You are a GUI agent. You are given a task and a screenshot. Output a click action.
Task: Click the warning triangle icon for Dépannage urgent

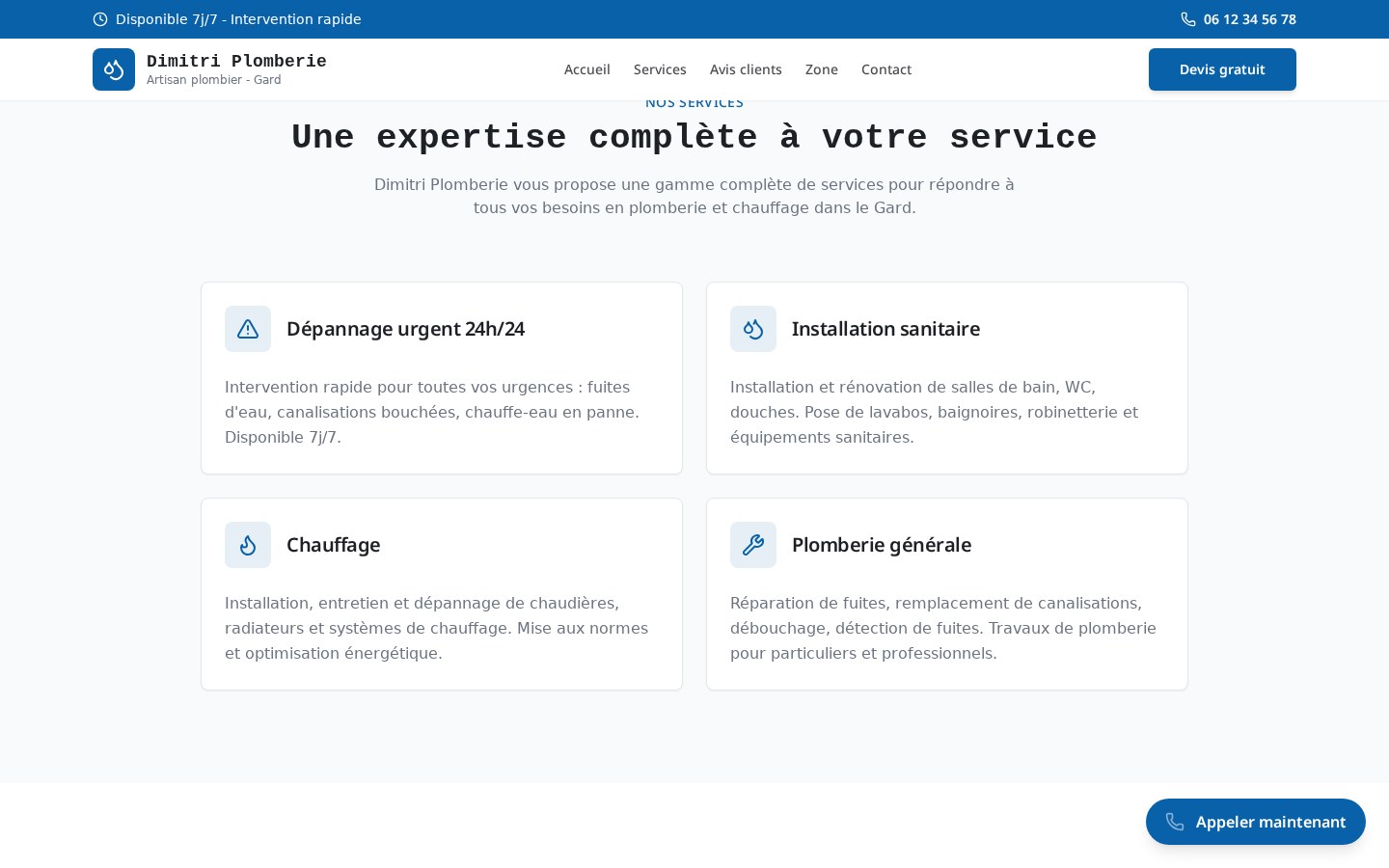coord(248,329)
